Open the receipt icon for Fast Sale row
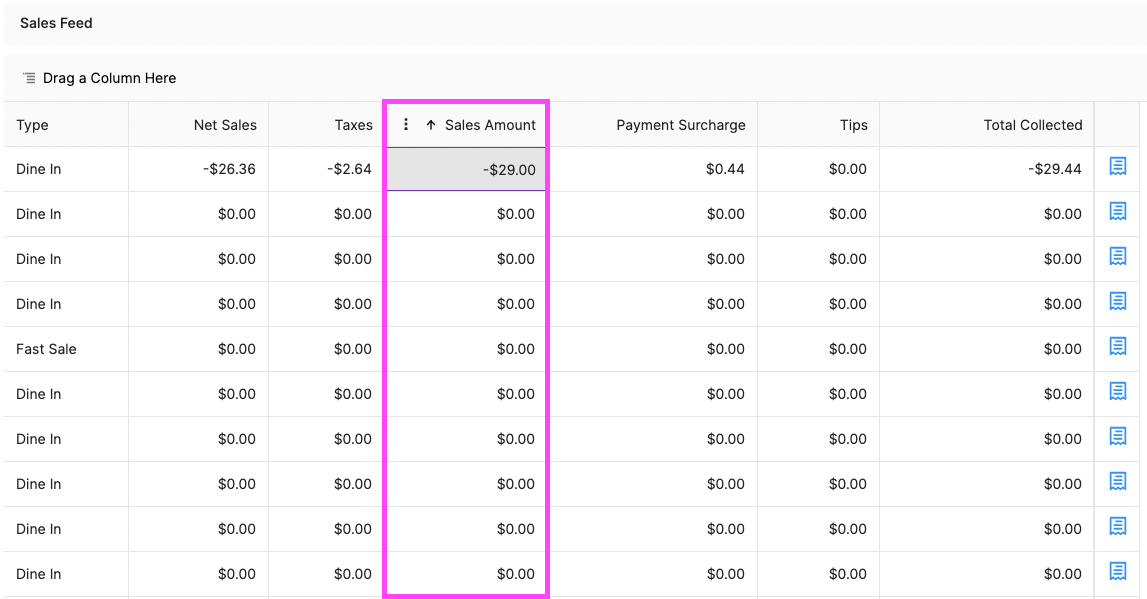The height and width of the screenshot is (599, 1147). pyautogui.click(x=1118, y=347)
